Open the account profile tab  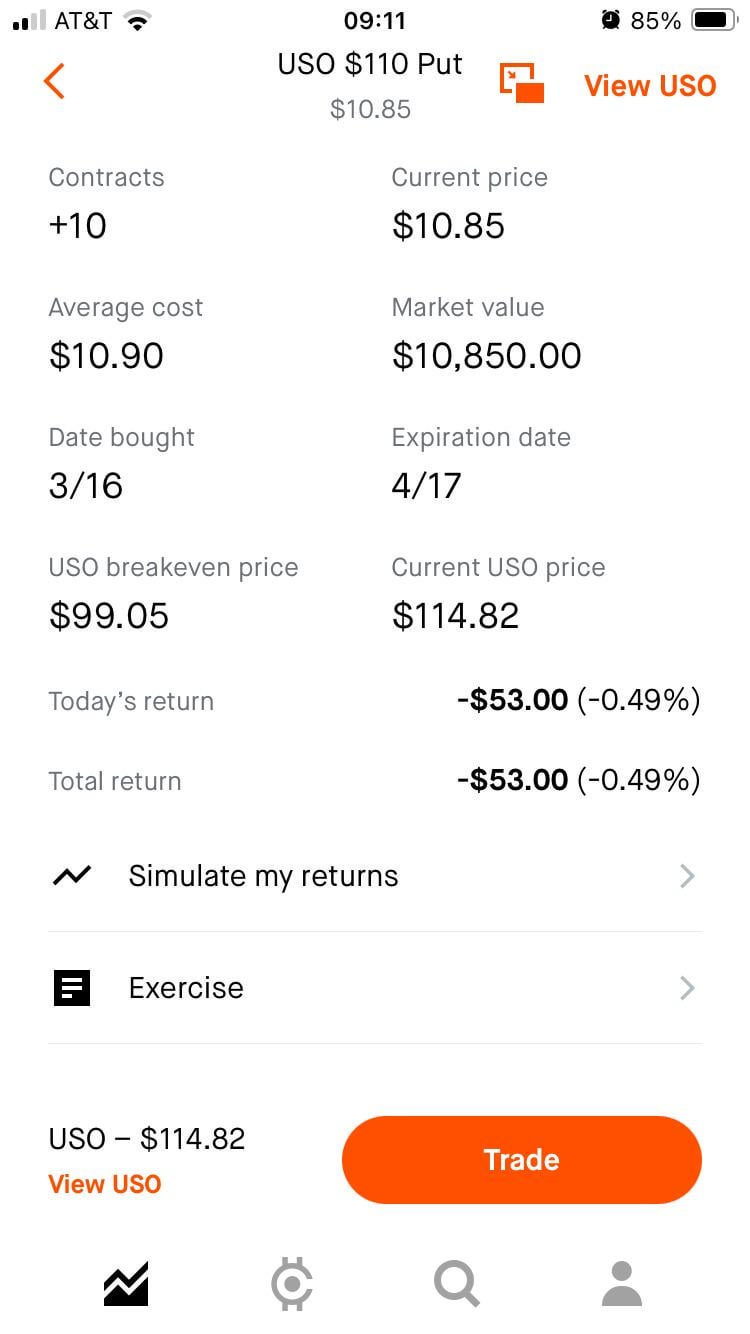(x=622, y=1284)
